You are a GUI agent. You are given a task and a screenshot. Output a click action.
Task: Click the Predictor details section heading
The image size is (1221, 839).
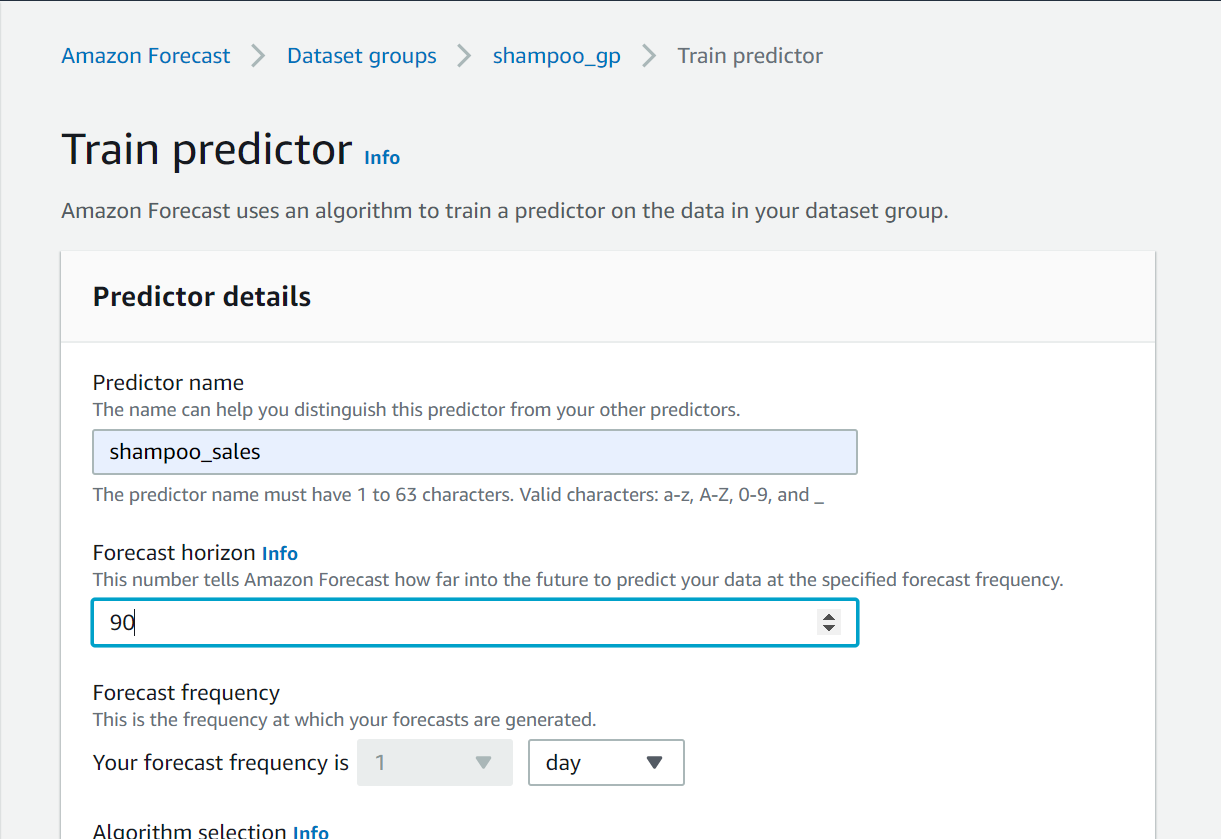(x=202, y=297)
